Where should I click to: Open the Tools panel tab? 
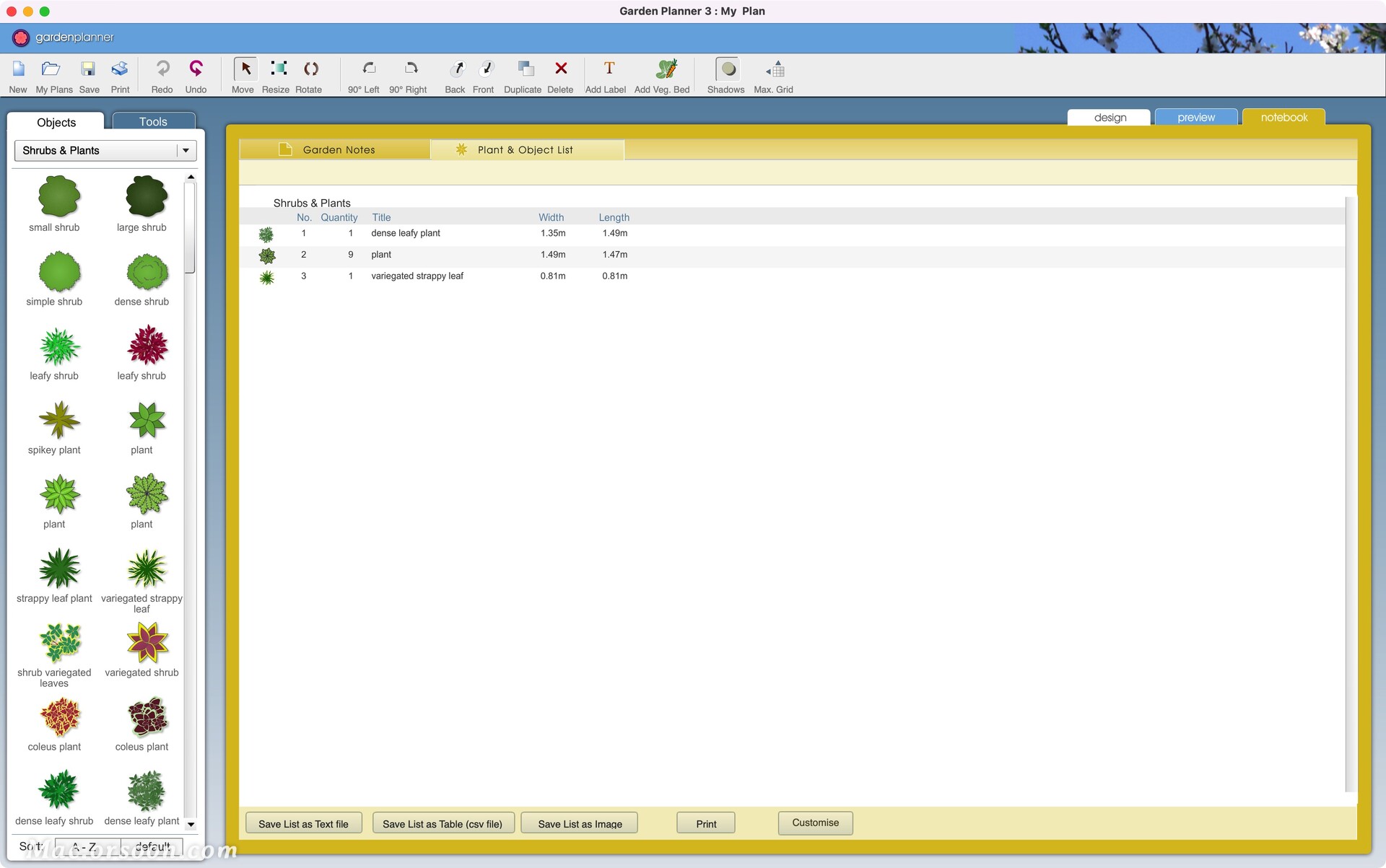pyautogui.click(x=153, y=122)
